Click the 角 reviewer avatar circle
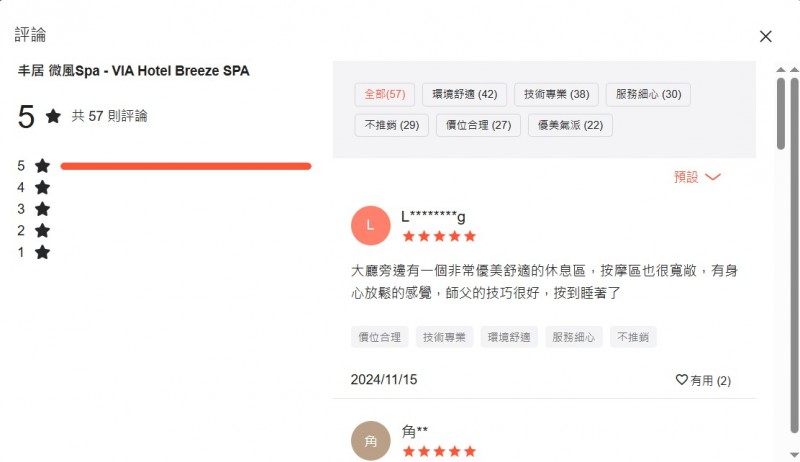 pyautogui.click(x=370, y=441)
